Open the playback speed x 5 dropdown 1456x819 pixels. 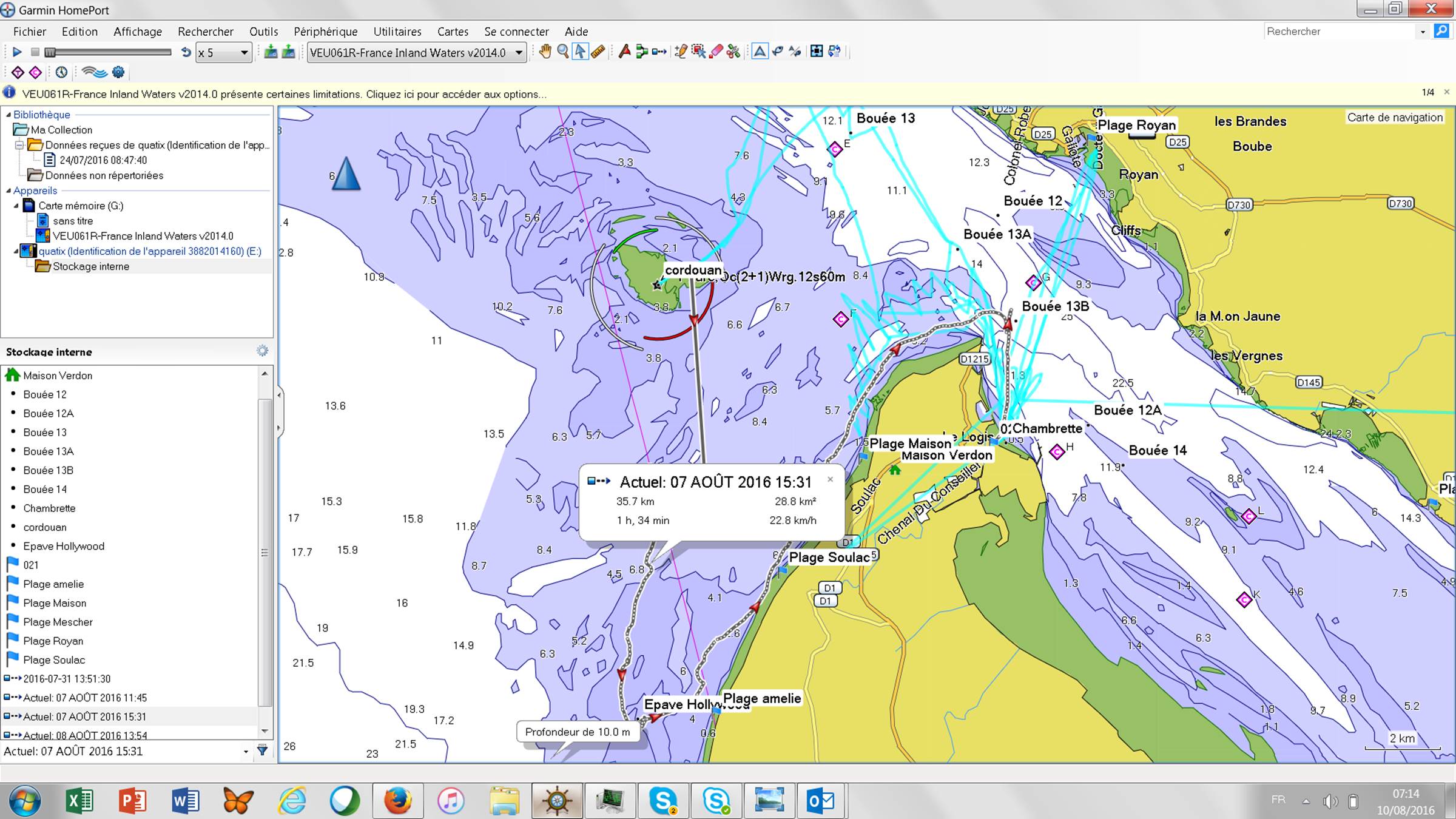(224, 53)
